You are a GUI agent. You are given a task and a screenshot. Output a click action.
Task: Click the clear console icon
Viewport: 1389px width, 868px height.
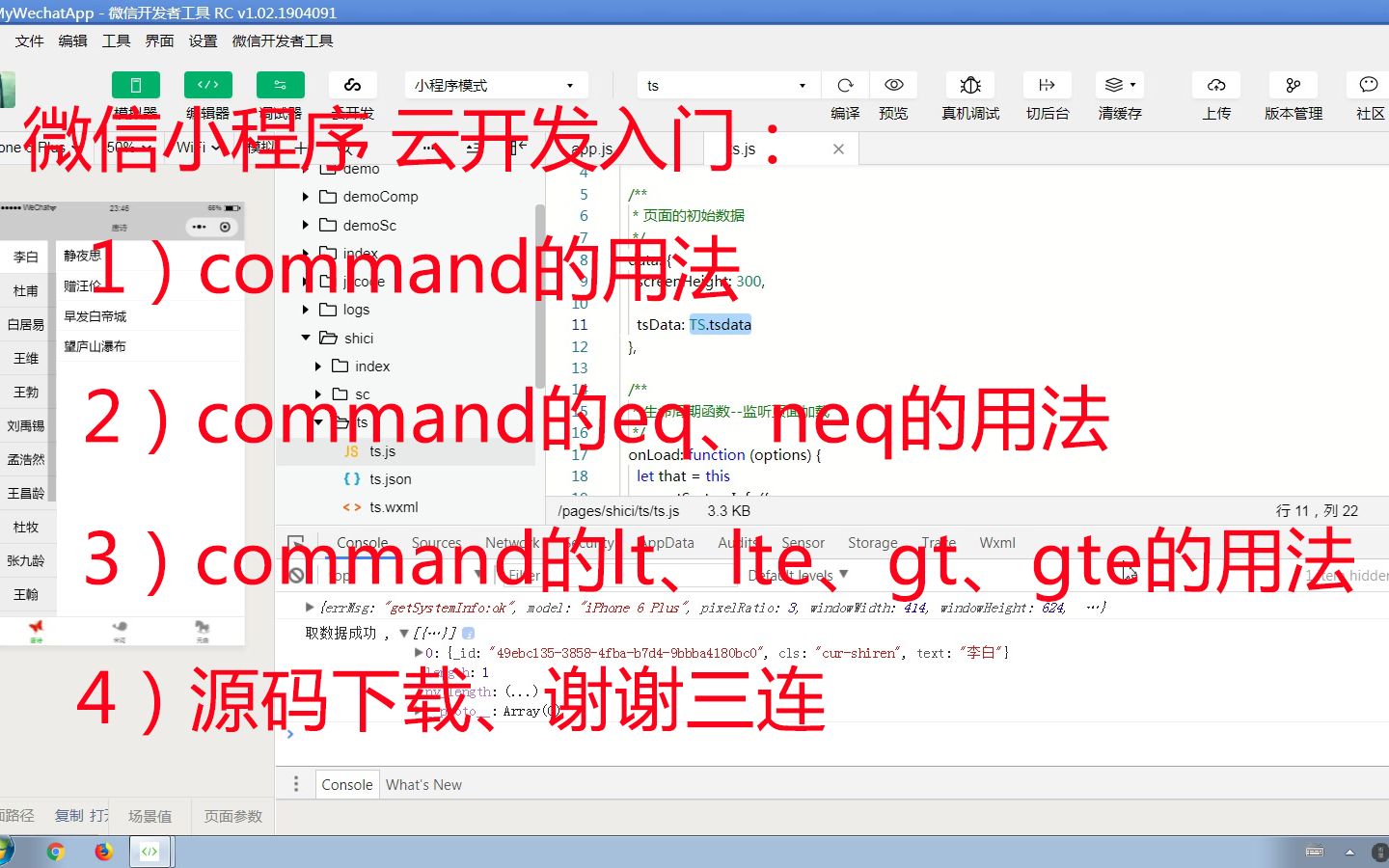pos(297,575)
